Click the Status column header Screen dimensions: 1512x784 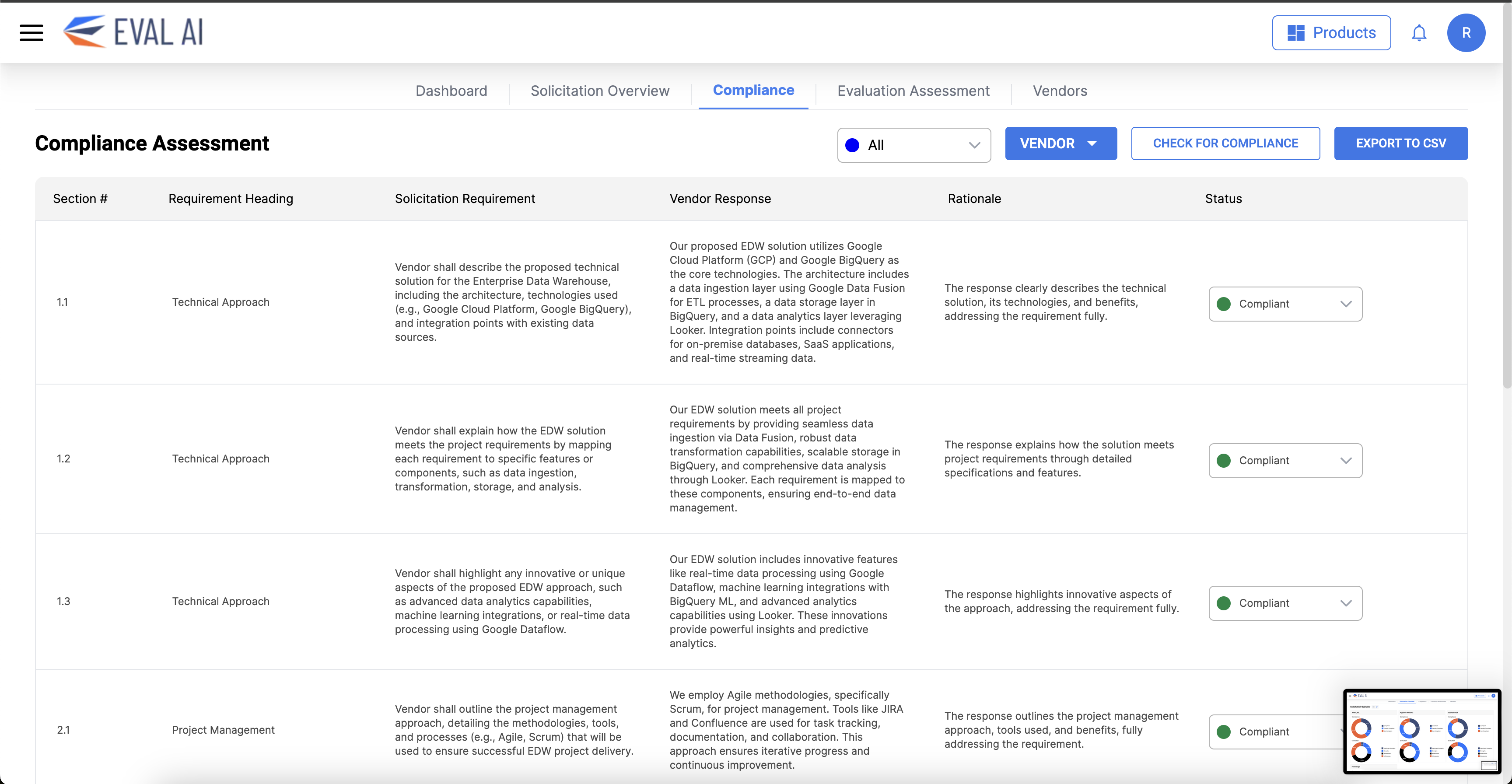click(1223, 199)
